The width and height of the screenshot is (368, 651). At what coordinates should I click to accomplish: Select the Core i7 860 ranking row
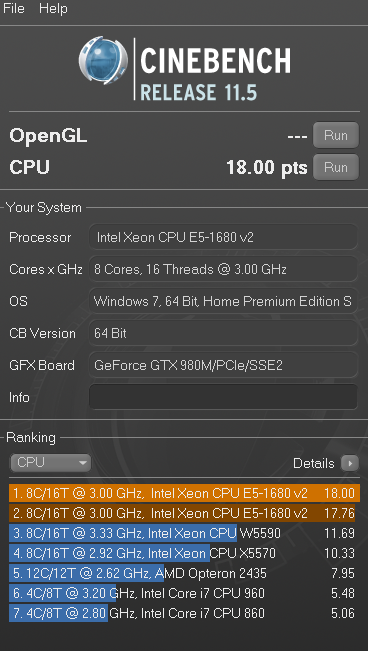pos(184,613)
